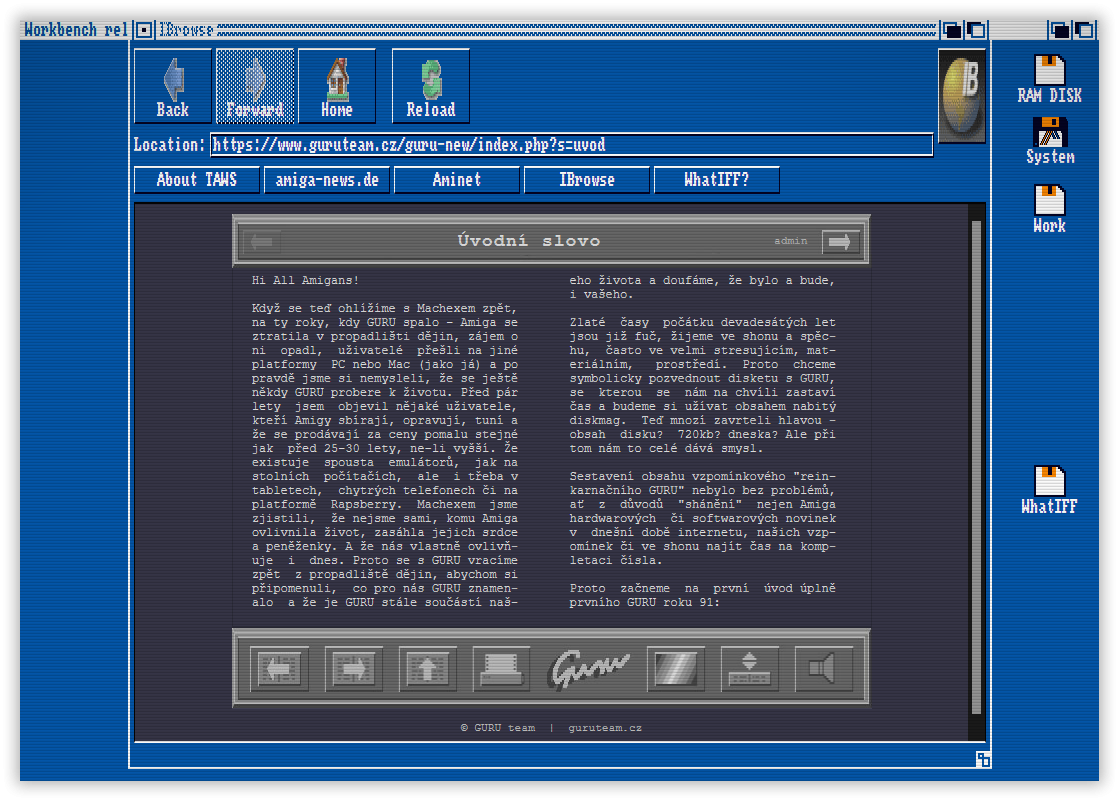1119x801 pixels.
Task: Click the up-down arrows icon
Action: coord(749,669)
